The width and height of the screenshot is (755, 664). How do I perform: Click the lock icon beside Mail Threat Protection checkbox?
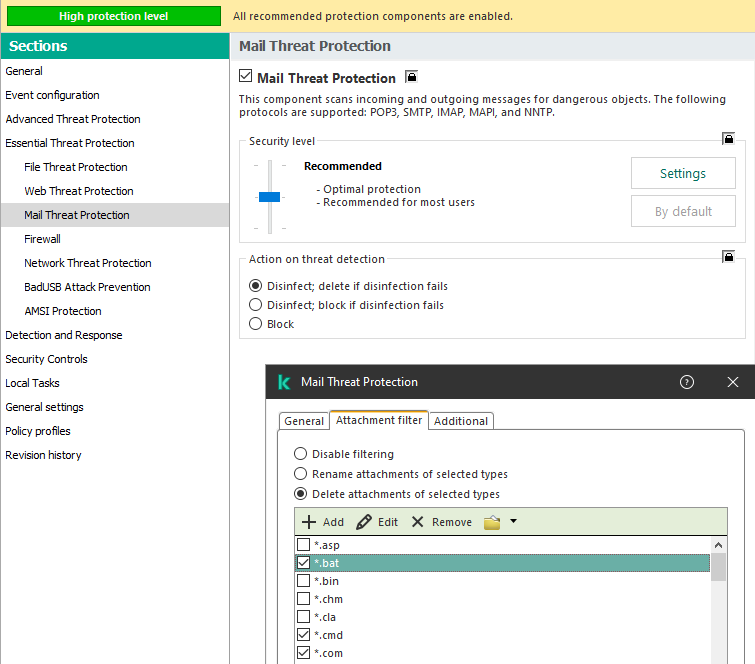(411, 77)
